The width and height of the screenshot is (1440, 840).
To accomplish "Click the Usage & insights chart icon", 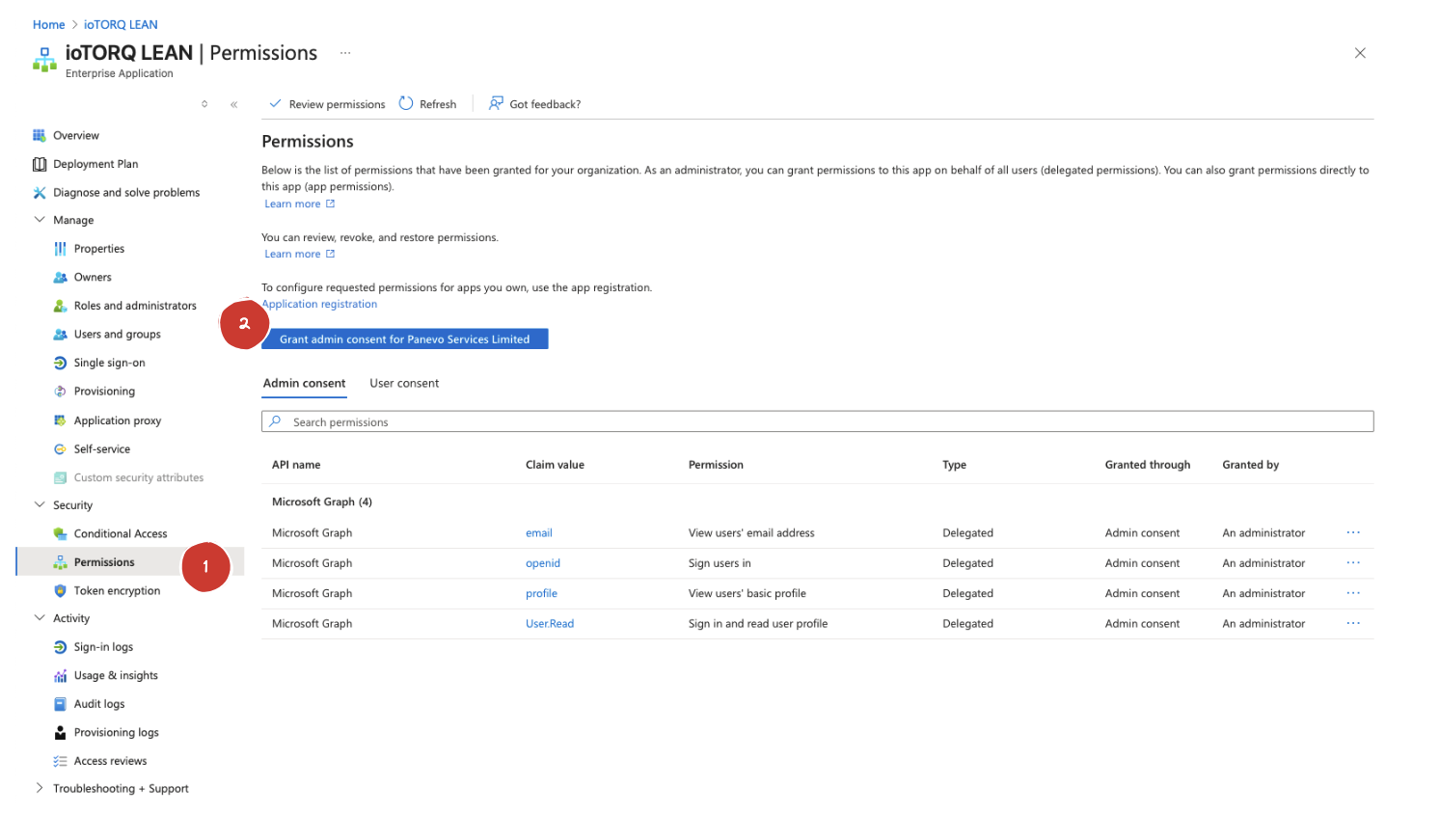I will coord(60,676).
